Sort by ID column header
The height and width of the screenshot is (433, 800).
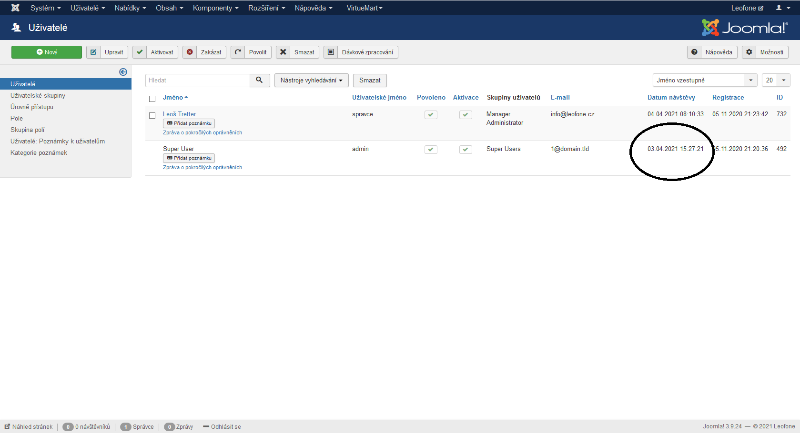780,97
